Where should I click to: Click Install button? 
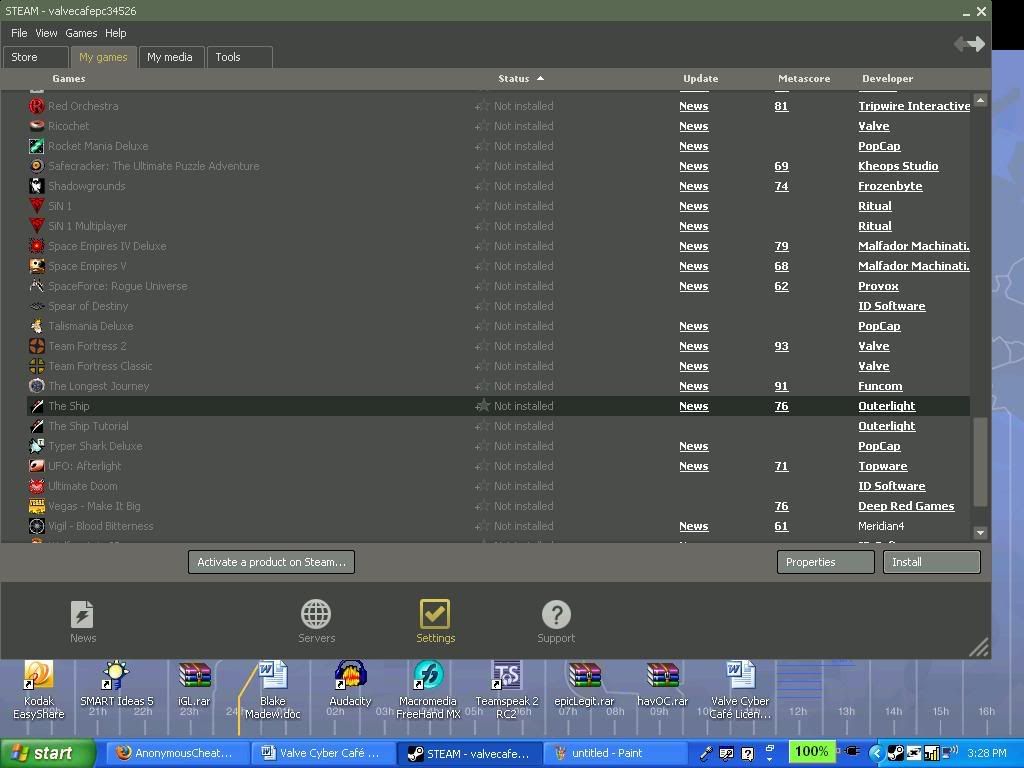click(x=930, y=562)
